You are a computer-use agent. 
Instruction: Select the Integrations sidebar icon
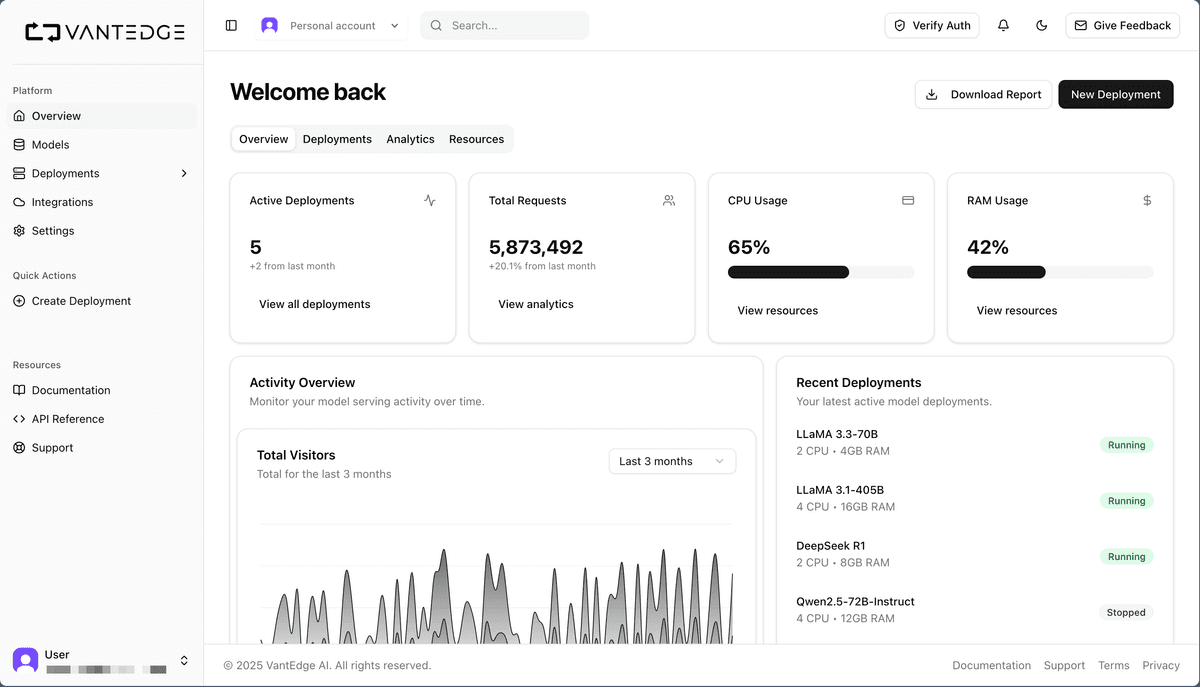coord(18,202)
